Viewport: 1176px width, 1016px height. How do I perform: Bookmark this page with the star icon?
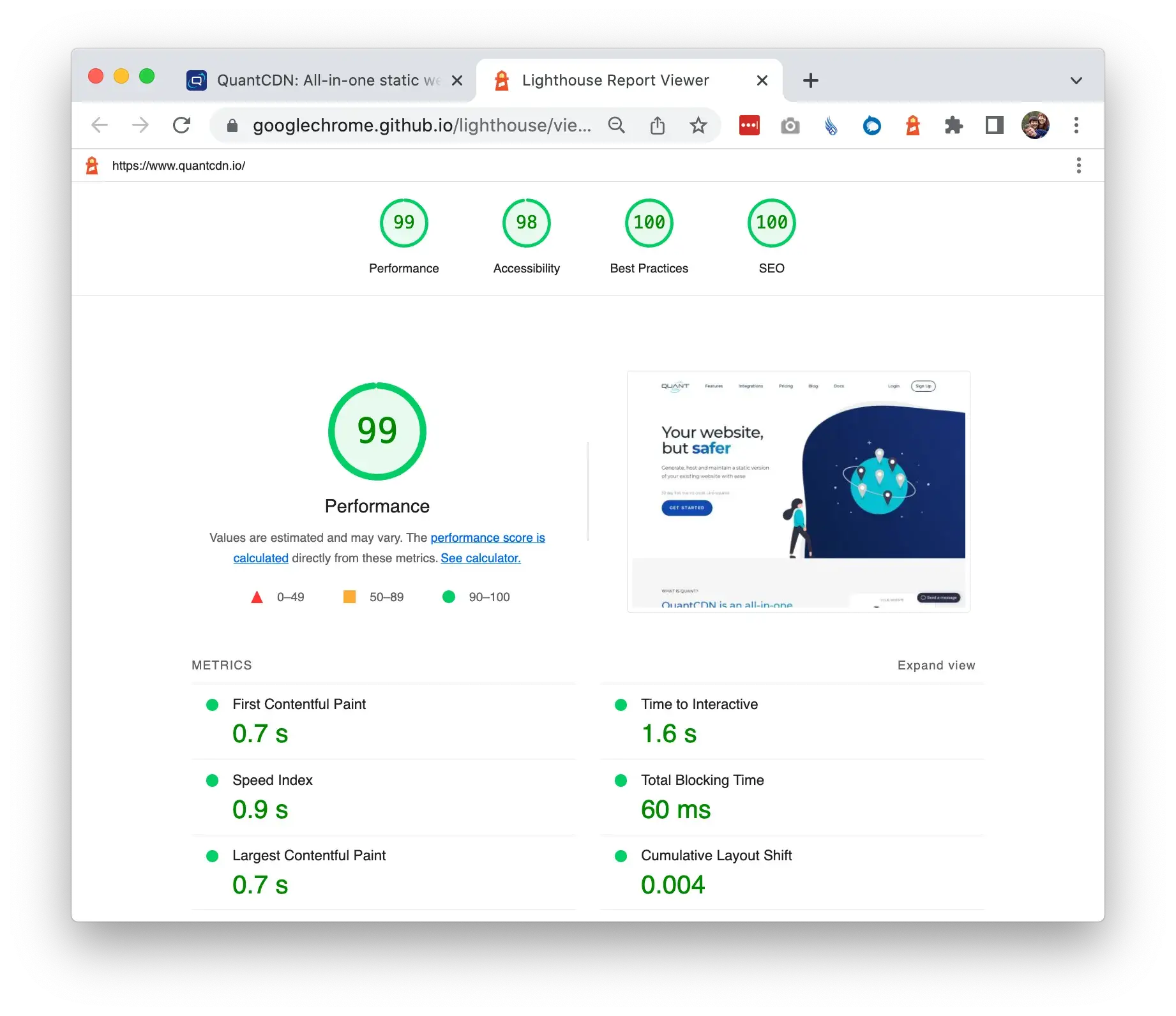(698, 125)
